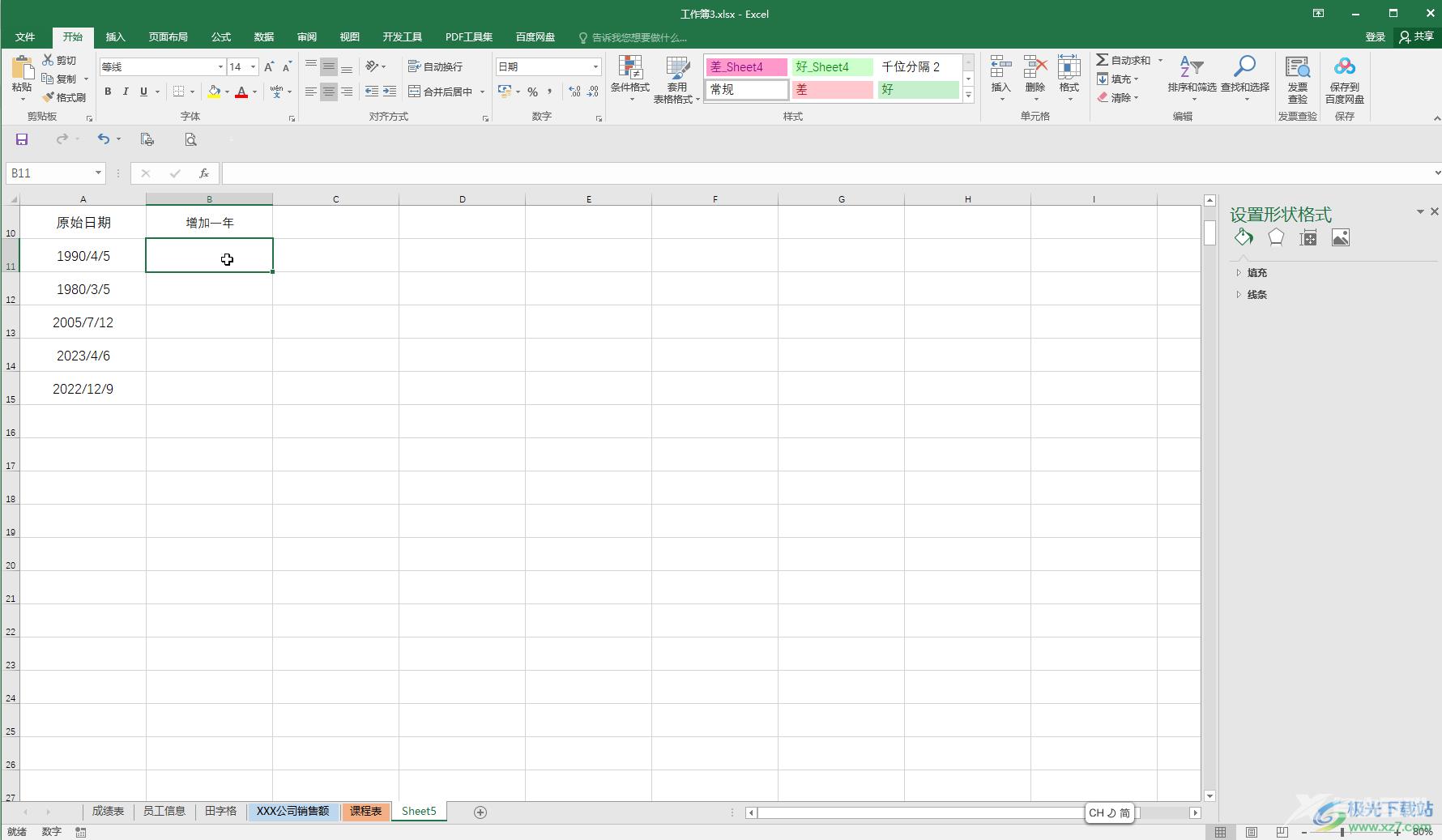Viewport: 1442px width, 840px height.
Task: Open AutoSum (自动求和) dropdown arrow
Action: (x=1160, y=60)
